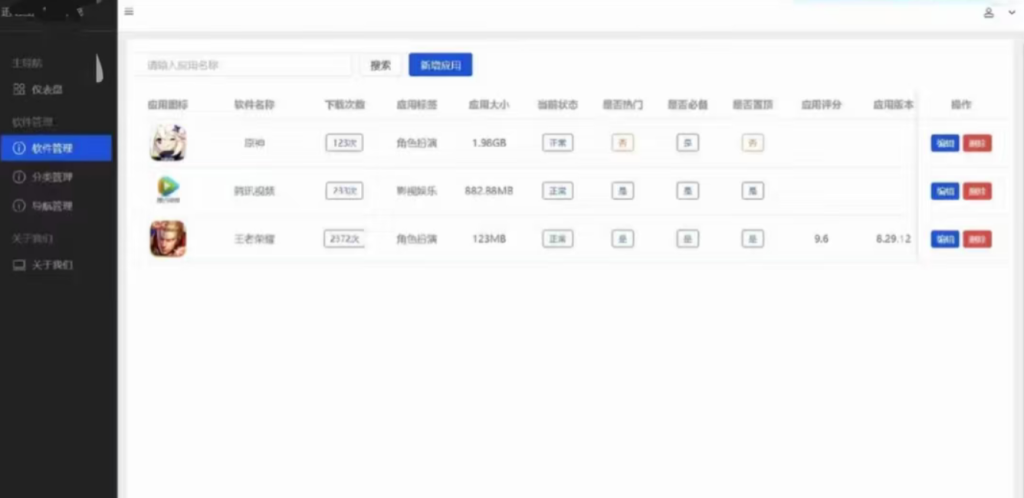Click the 原神 app icon thumbnail
1024x498 pixels.
(x=168, y=143)
